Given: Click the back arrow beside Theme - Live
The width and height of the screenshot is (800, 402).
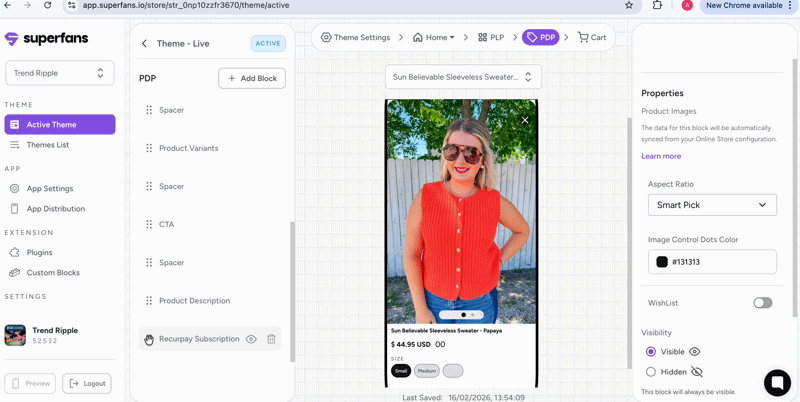Looking at the screenshot, I should click(144, 44).
